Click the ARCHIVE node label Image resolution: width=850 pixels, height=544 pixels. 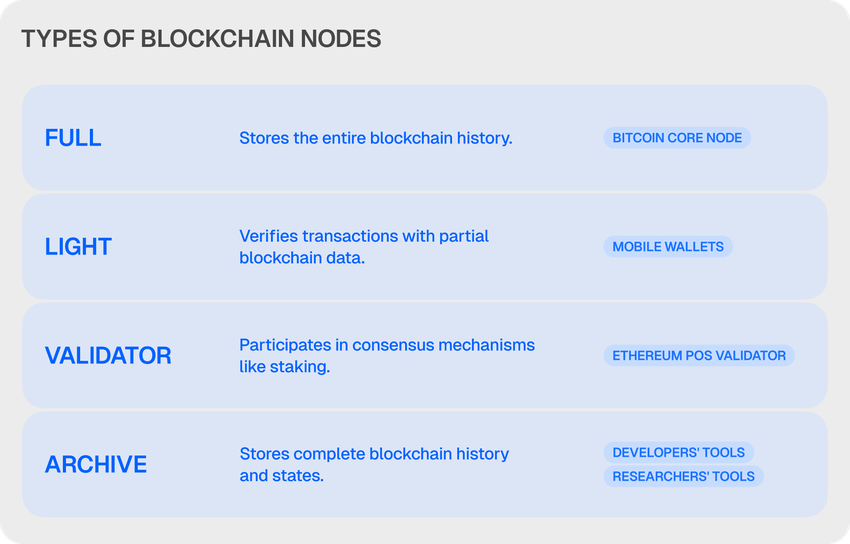coord(96,464)
